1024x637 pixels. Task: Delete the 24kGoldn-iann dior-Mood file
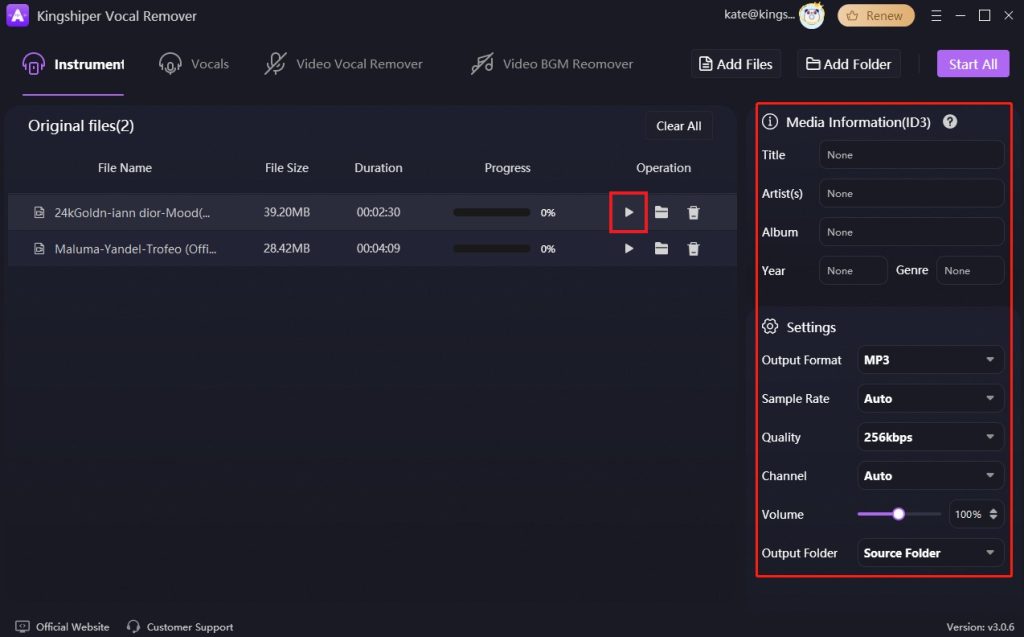tap(694, 212)
